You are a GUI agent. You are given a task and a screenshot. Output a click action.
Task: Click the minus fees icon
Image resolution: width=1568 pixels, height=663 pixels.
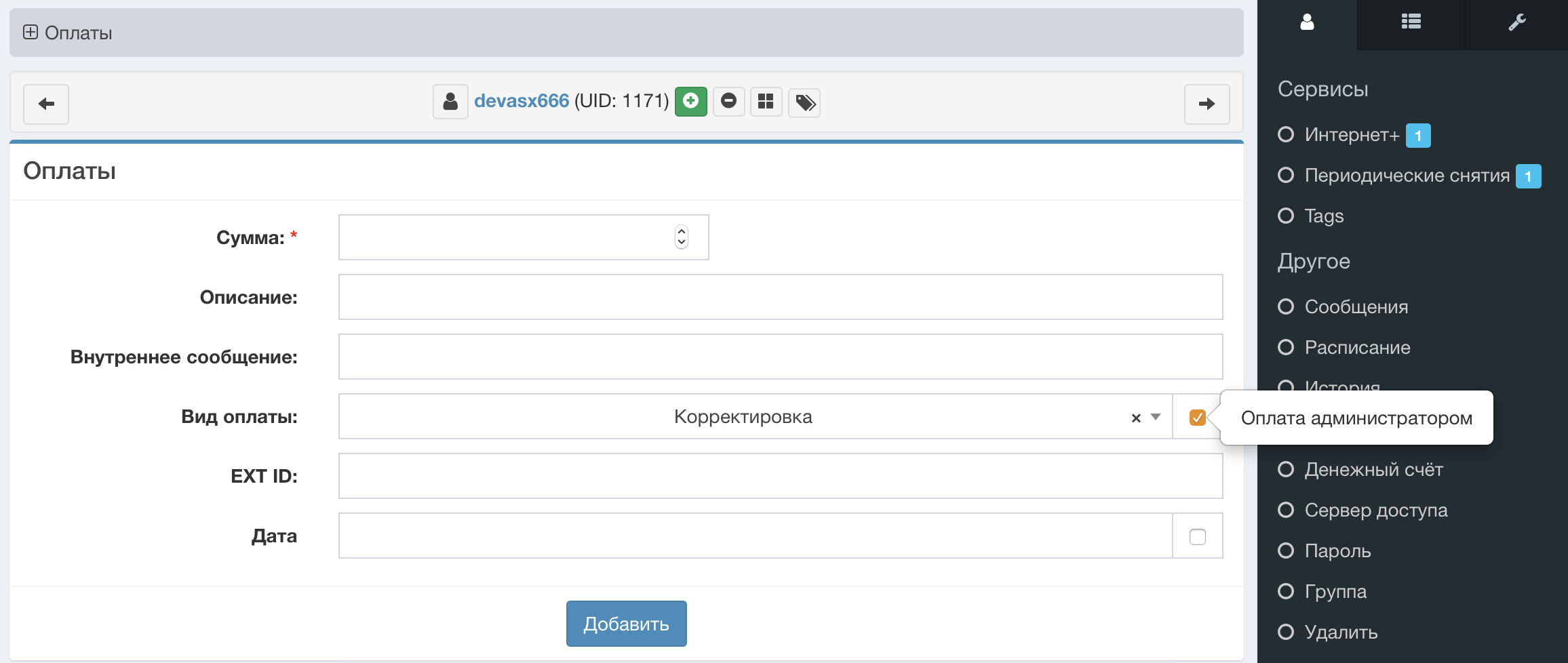[x=728, y=102]
